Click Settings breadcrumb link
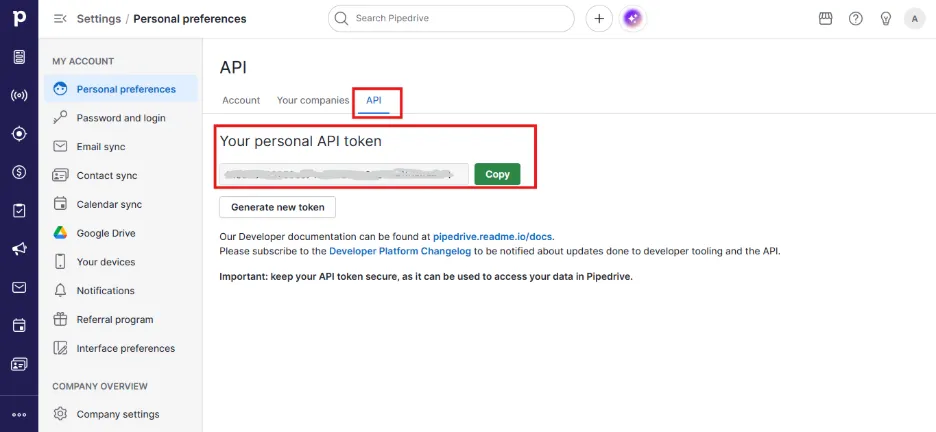 coord(99,18)
